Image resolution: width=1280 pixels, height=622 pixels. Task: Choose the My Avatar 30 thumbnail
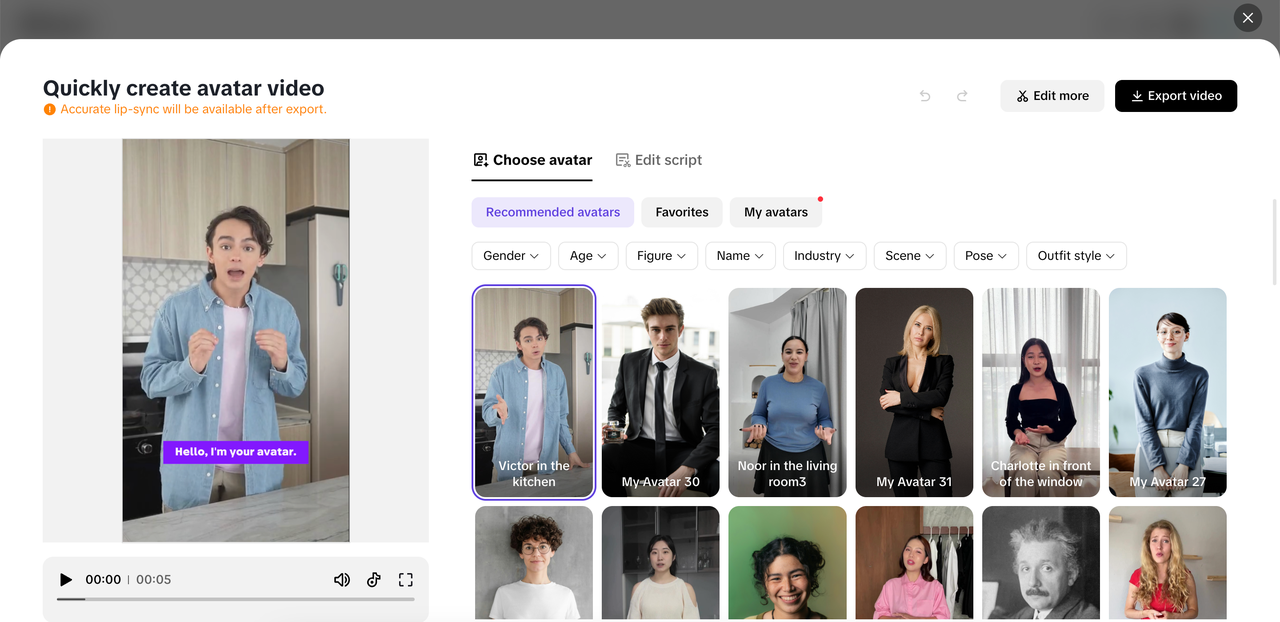click(x=660, y=392)
